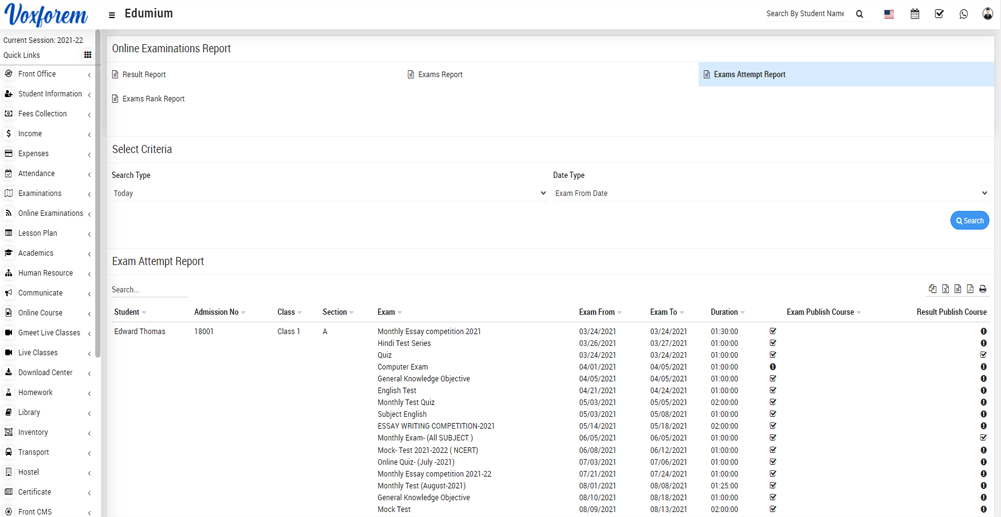Switch to the Result Report tab
This screenshot has height=517, width=1001.
[144, 75]
